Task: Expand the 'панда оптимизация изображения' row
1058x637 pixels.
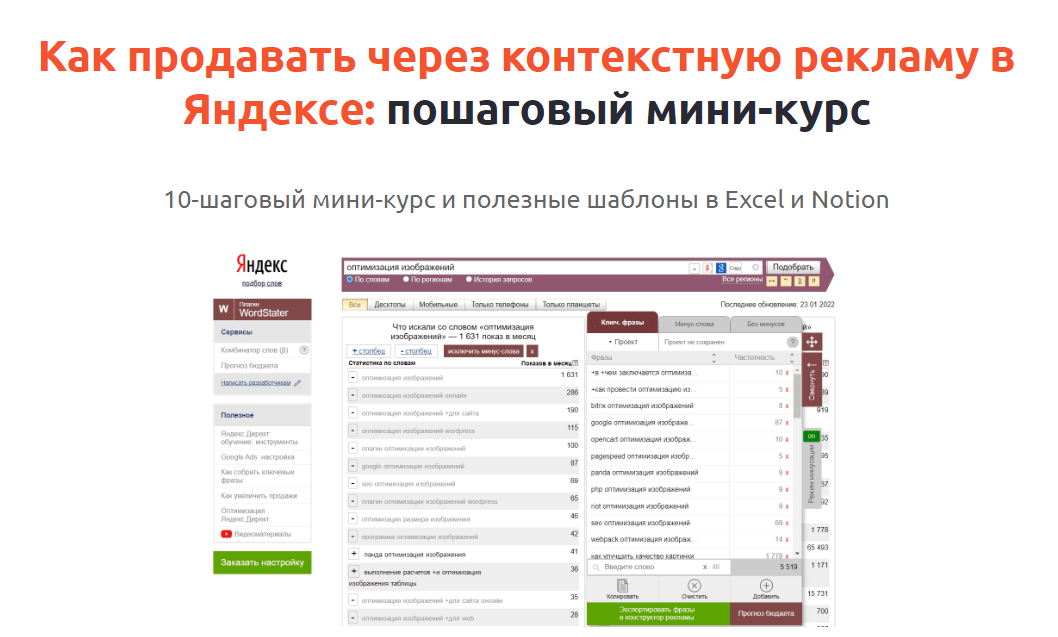Action: 353,554
